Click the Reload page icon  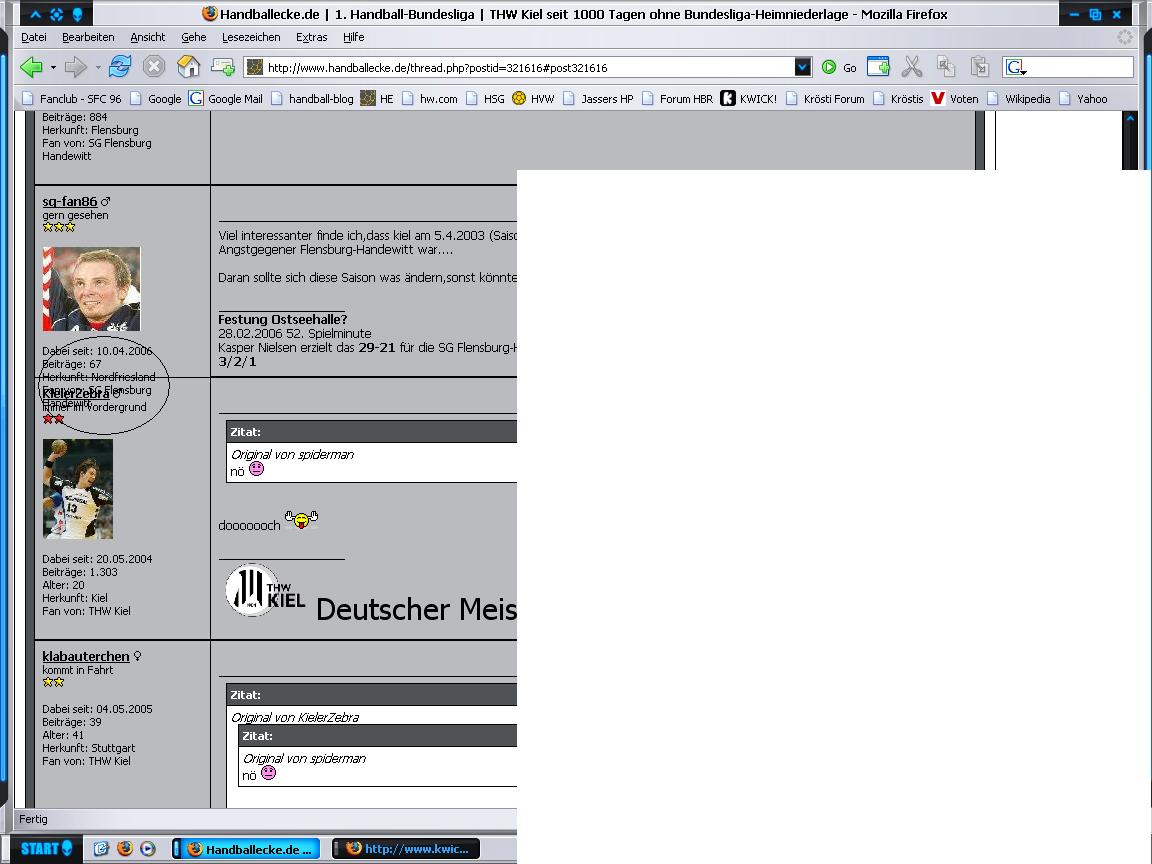point(120,67)
